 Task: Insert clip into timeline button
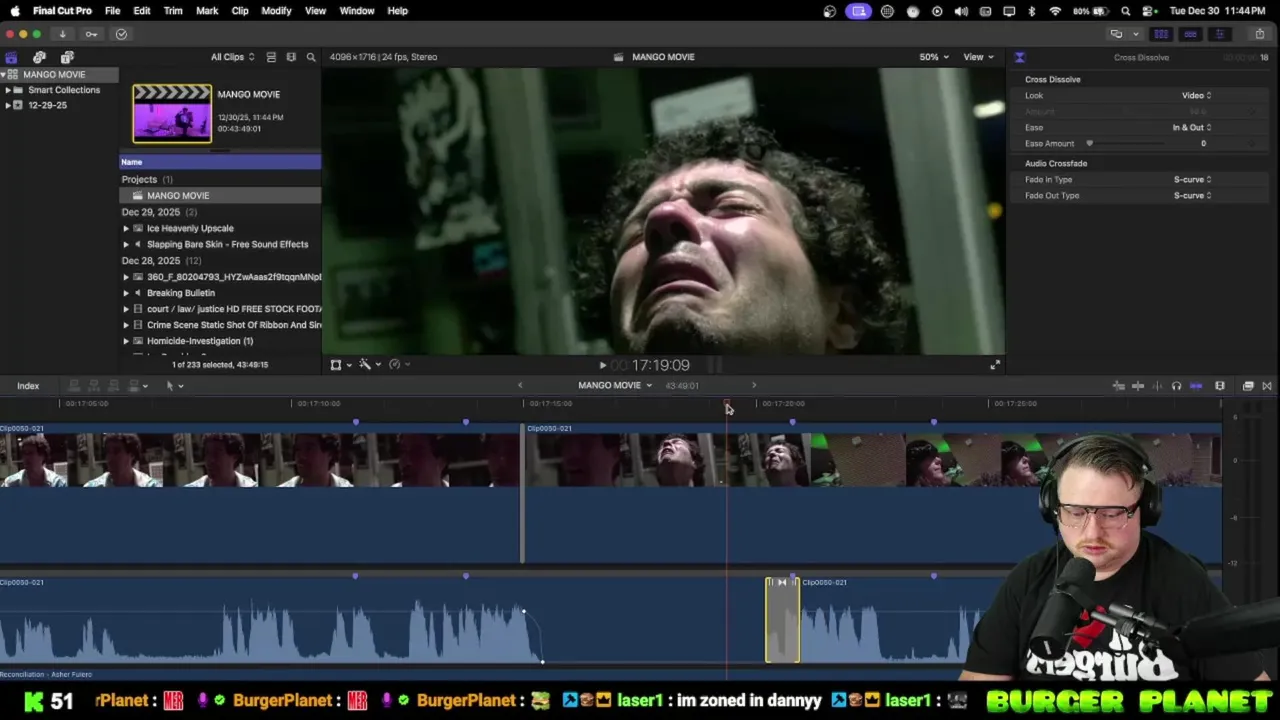pyautogui.click(x=94, y=386)
